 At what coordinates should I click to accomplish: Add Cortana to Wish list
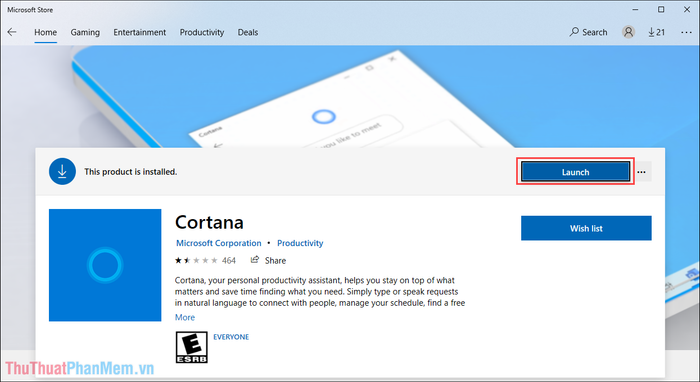[586, 228]
